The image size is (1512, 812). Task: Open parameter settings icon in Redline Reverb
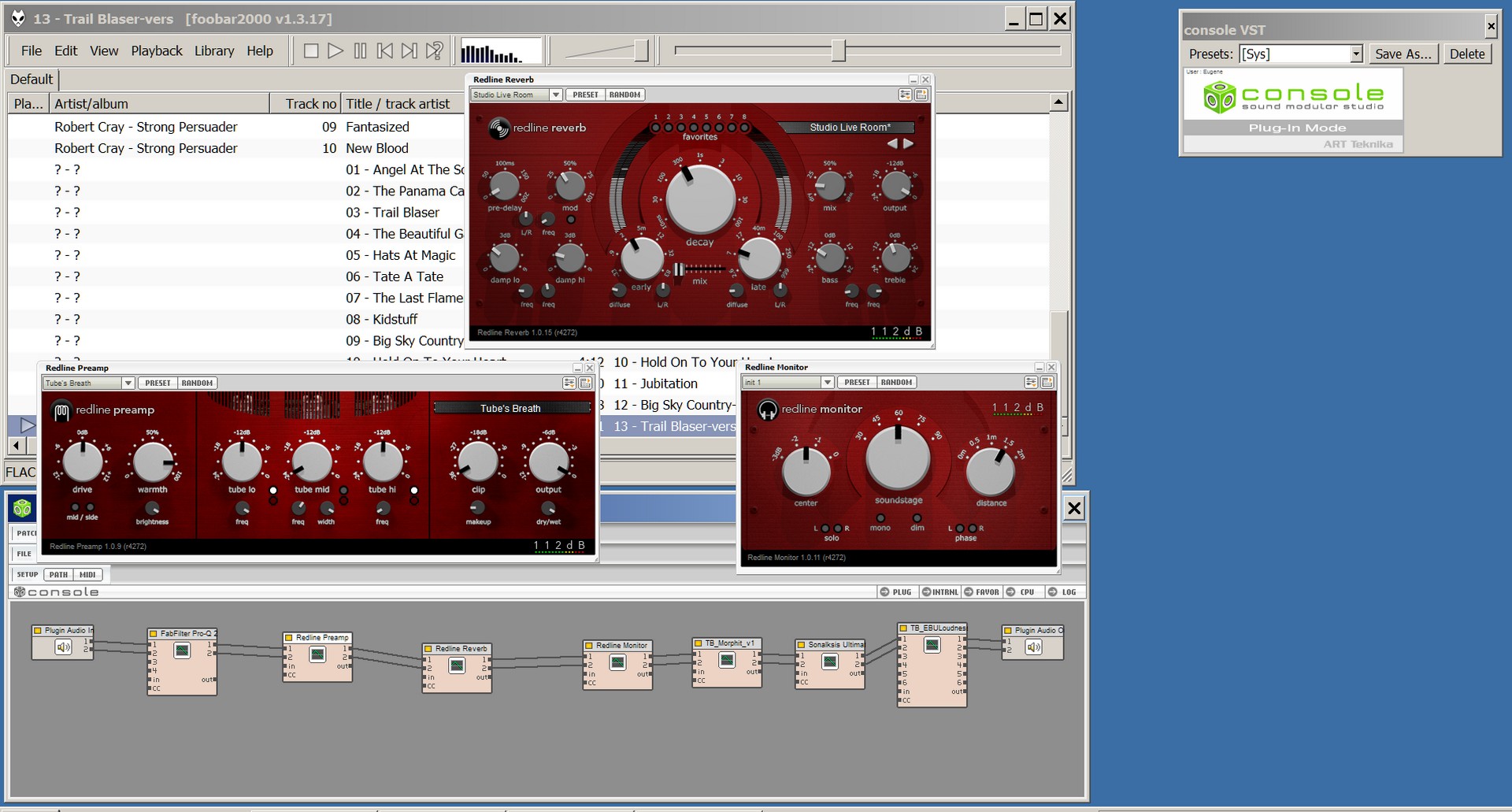[x=905, y=95]
